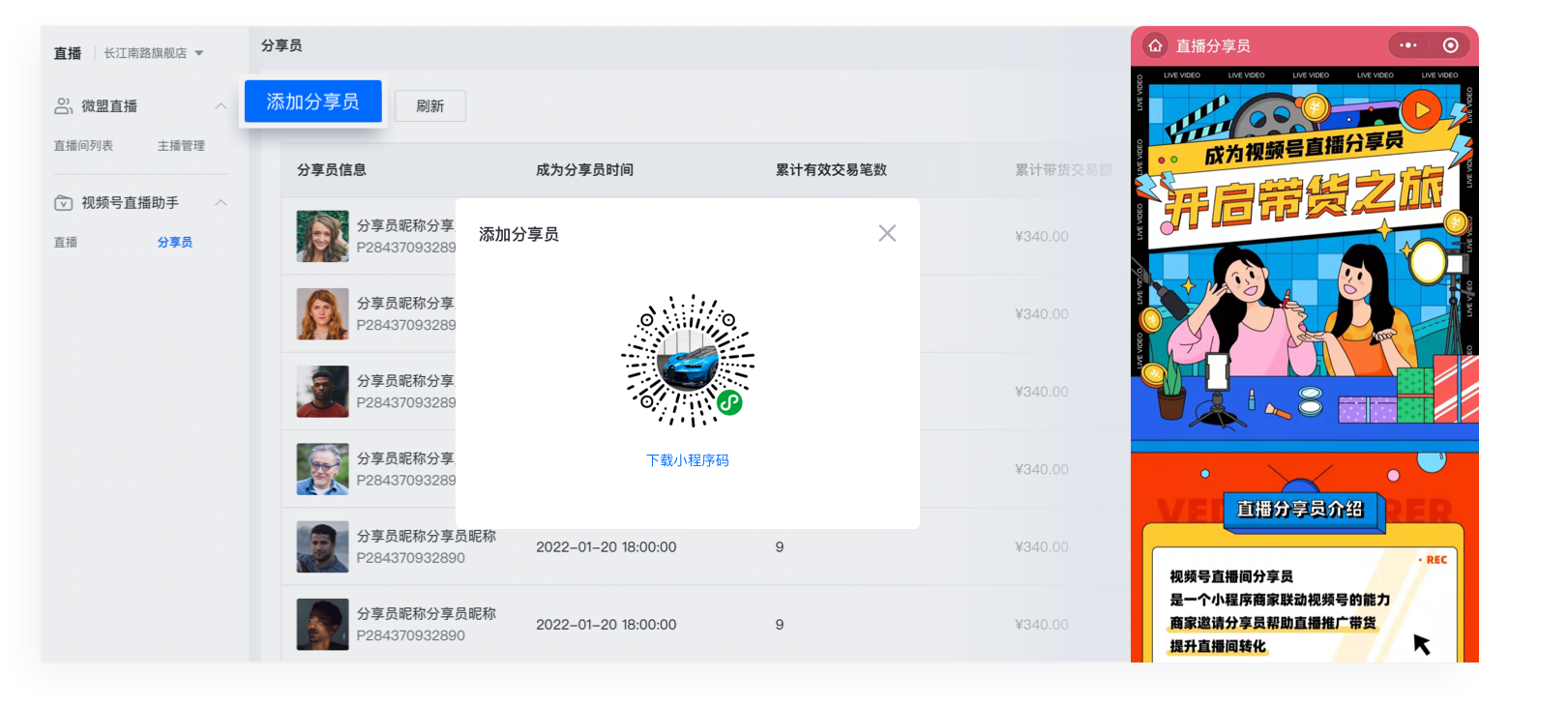The height and width of the screenshot is (706, 1568).
Task: Click the blue 添加分享员 button
Action: 312,102
